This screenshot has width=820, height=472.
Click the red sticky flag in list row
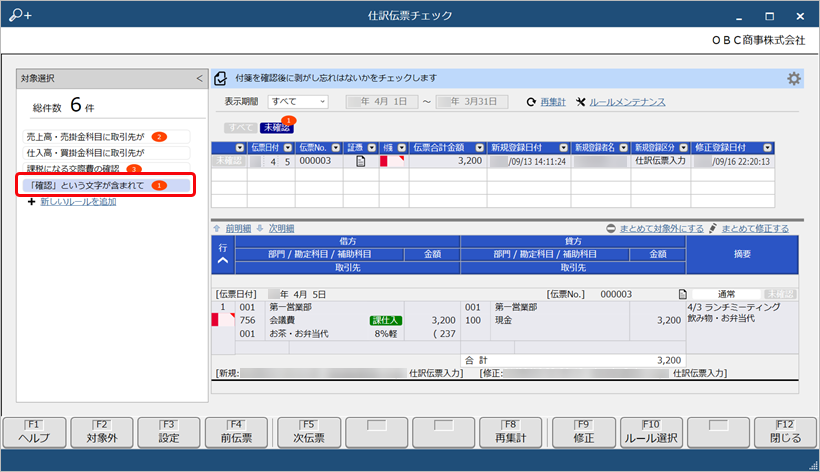[x=392, y=162]
